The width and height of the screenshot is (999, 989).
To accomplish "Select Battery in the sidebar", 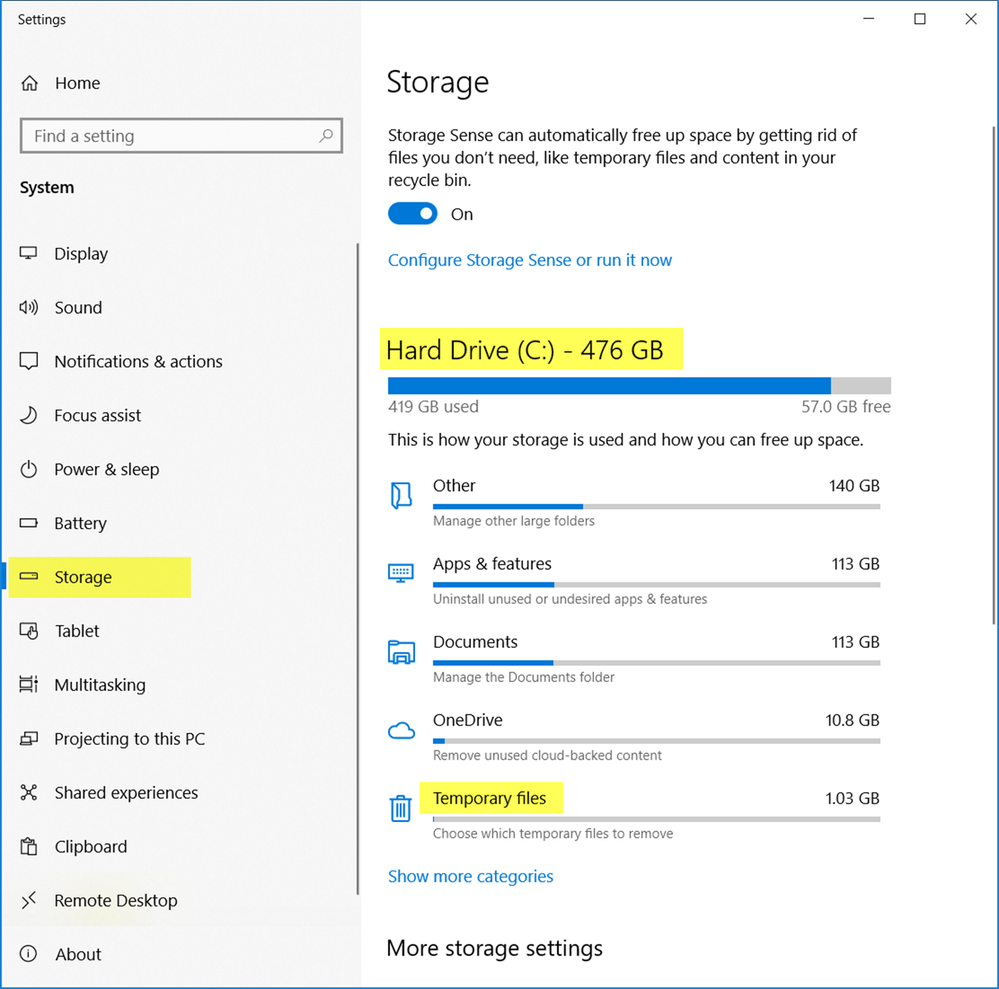I will click(x=80, y=523).
